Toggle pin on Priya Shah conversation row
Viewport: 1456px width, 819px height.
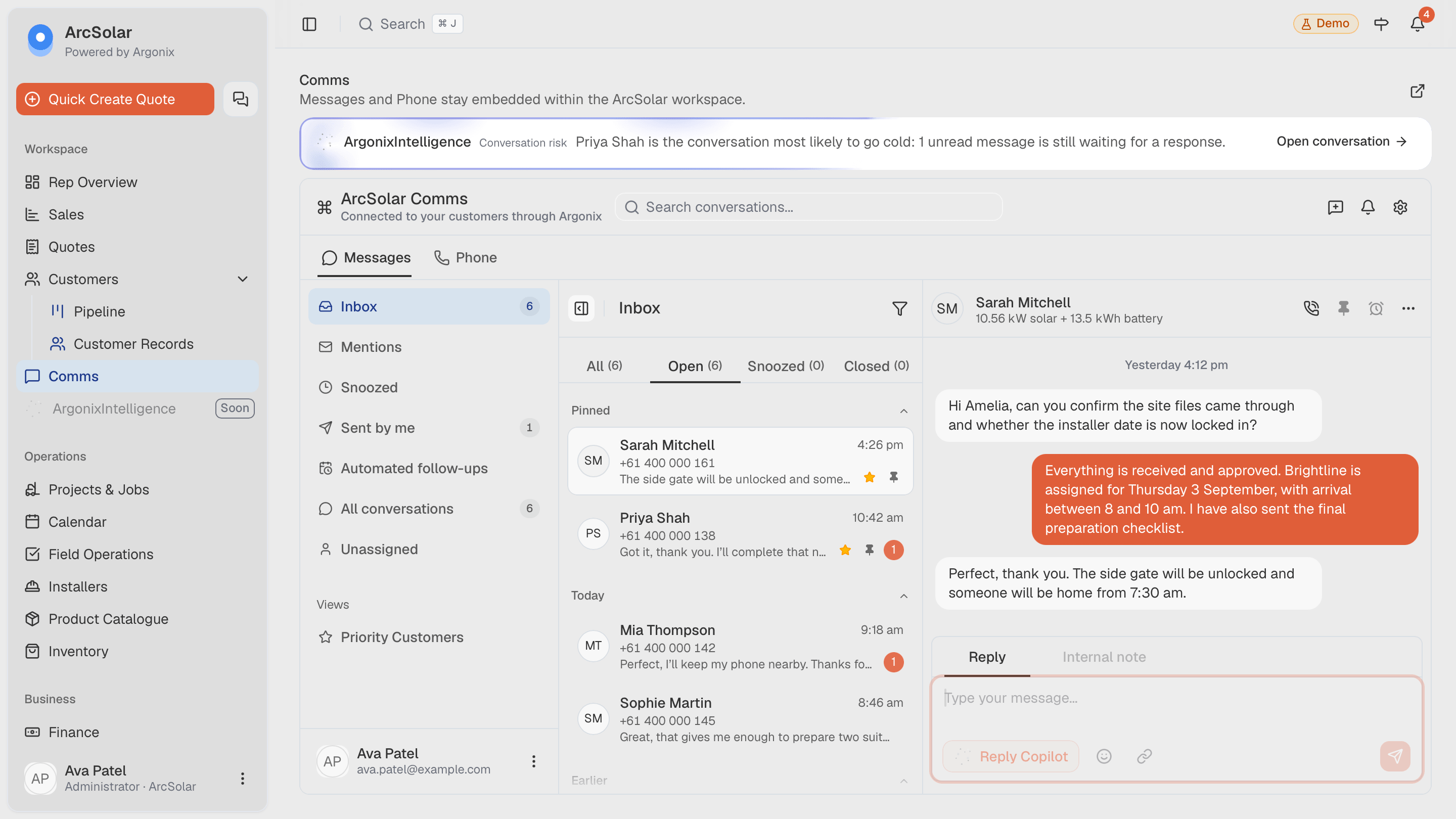[870, 550]
